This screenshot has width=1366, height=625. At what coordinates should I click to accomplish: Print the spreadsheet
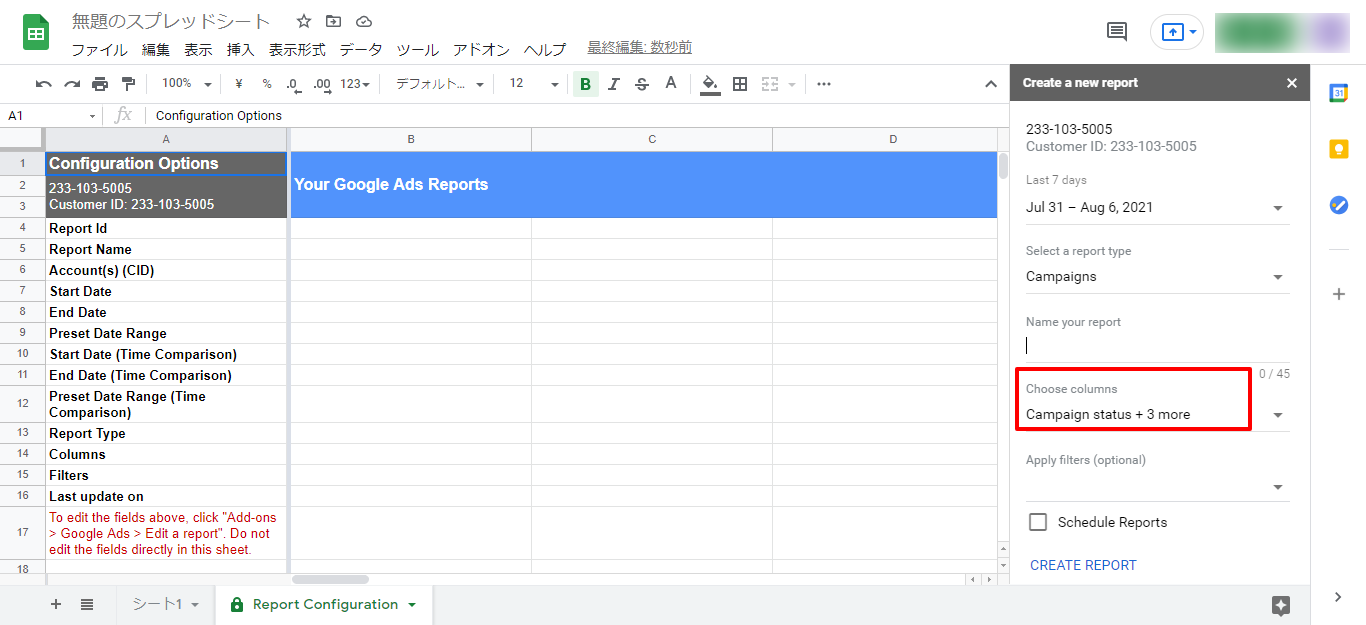coord(100,84)
